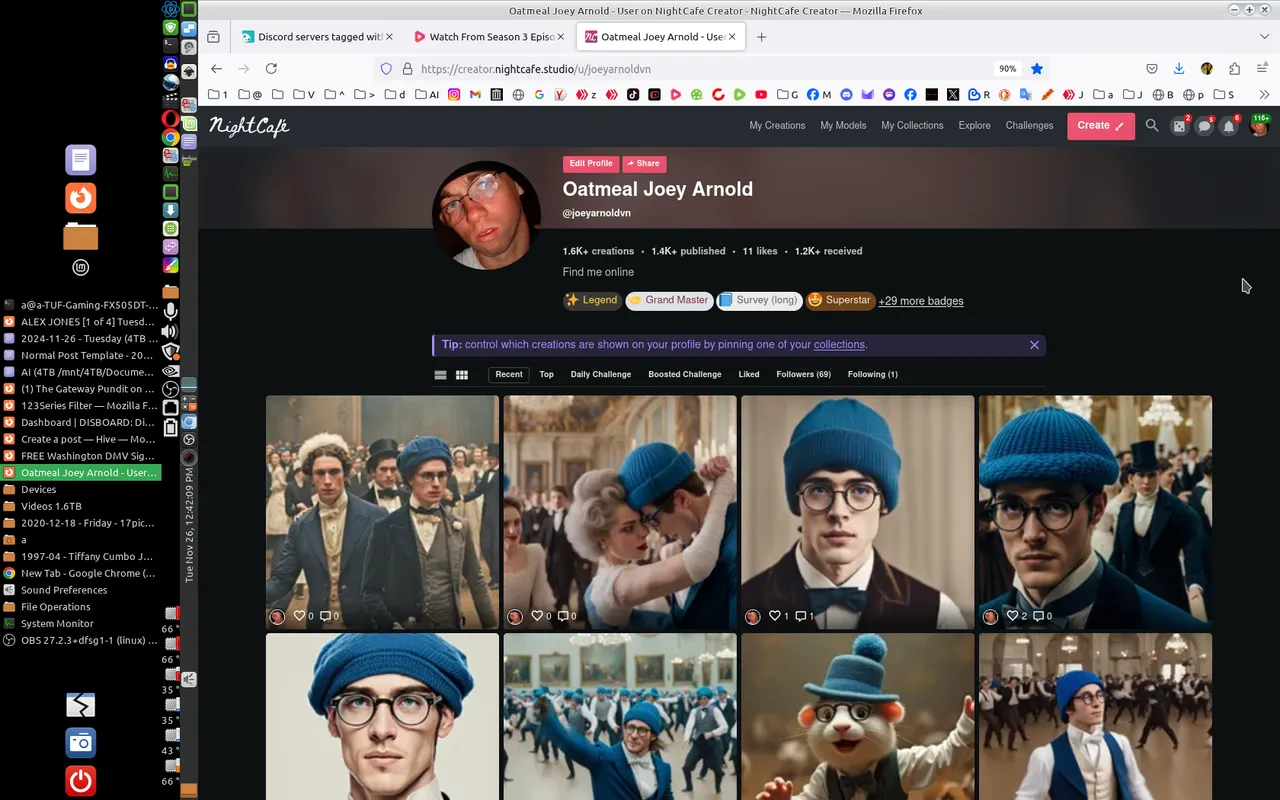Switch to list view layout icon
The width and height of the screenshot is (1280, 800).
click(x=440, y=375)
